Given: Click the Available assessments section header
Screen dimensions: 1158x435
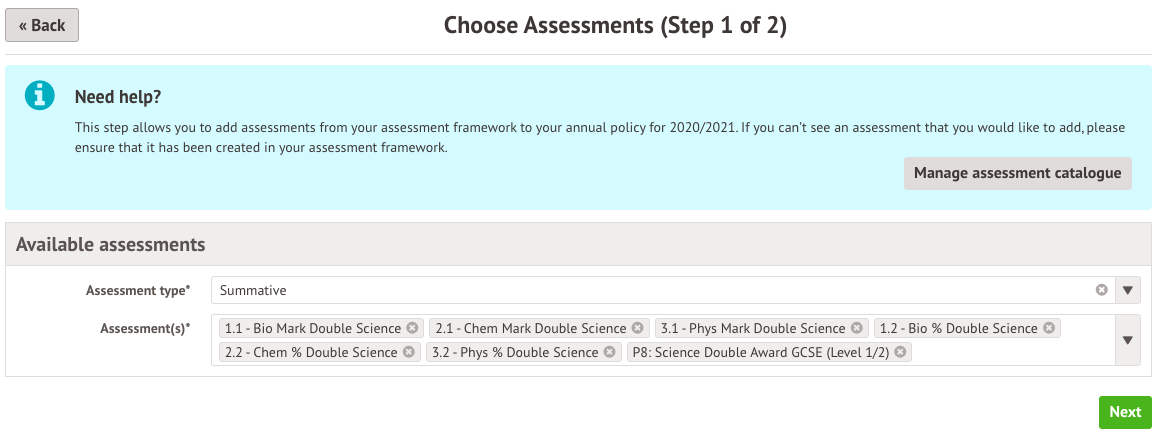Looking at the screenshot, I should pos(111,245).
